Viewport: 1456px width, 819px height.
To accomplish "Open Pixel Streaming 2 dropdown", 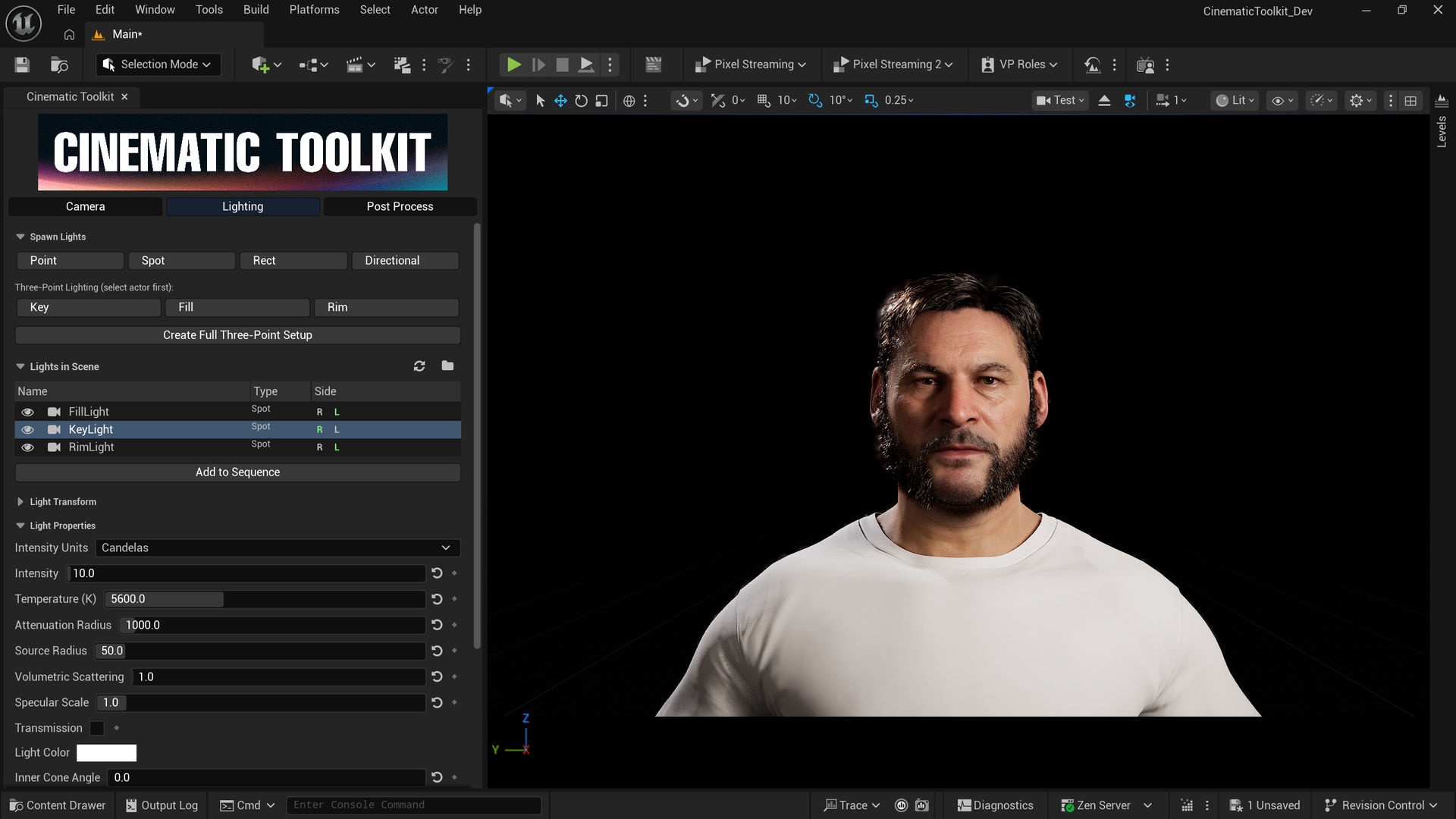I will (x=892, y=64).
